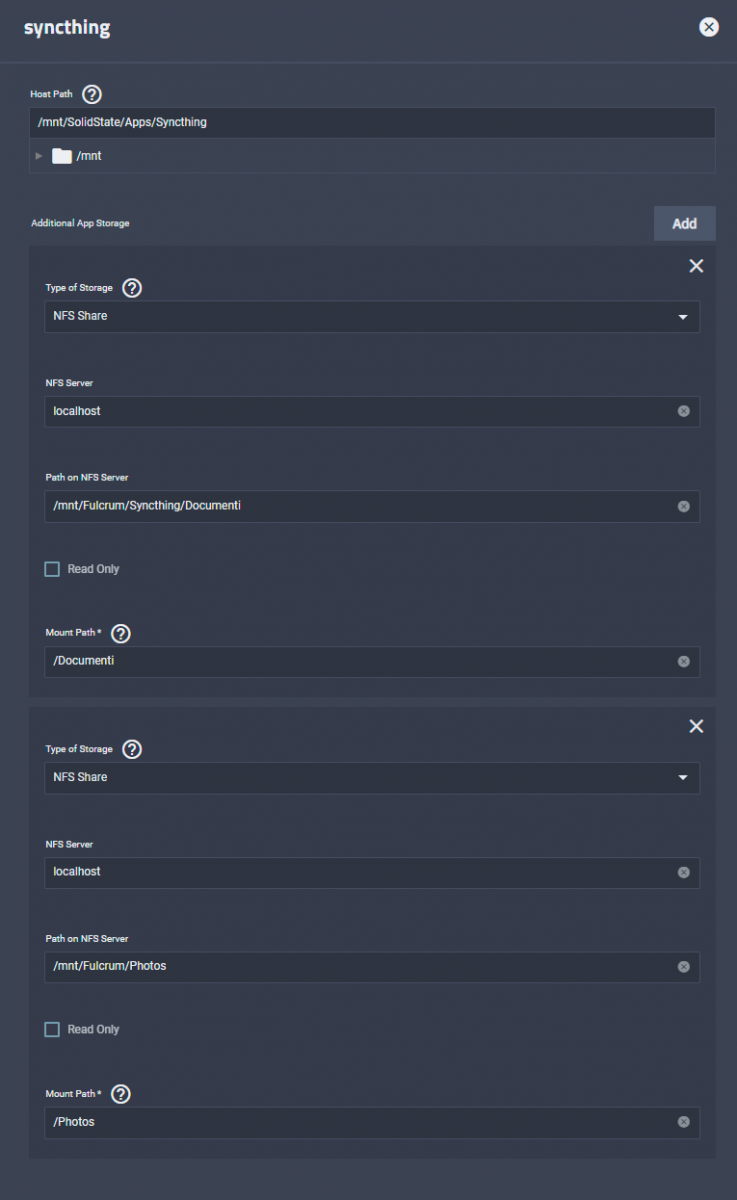Enable Read Only for Photos share
Screen dimensions: 737x1200
tap(52, 1029)
